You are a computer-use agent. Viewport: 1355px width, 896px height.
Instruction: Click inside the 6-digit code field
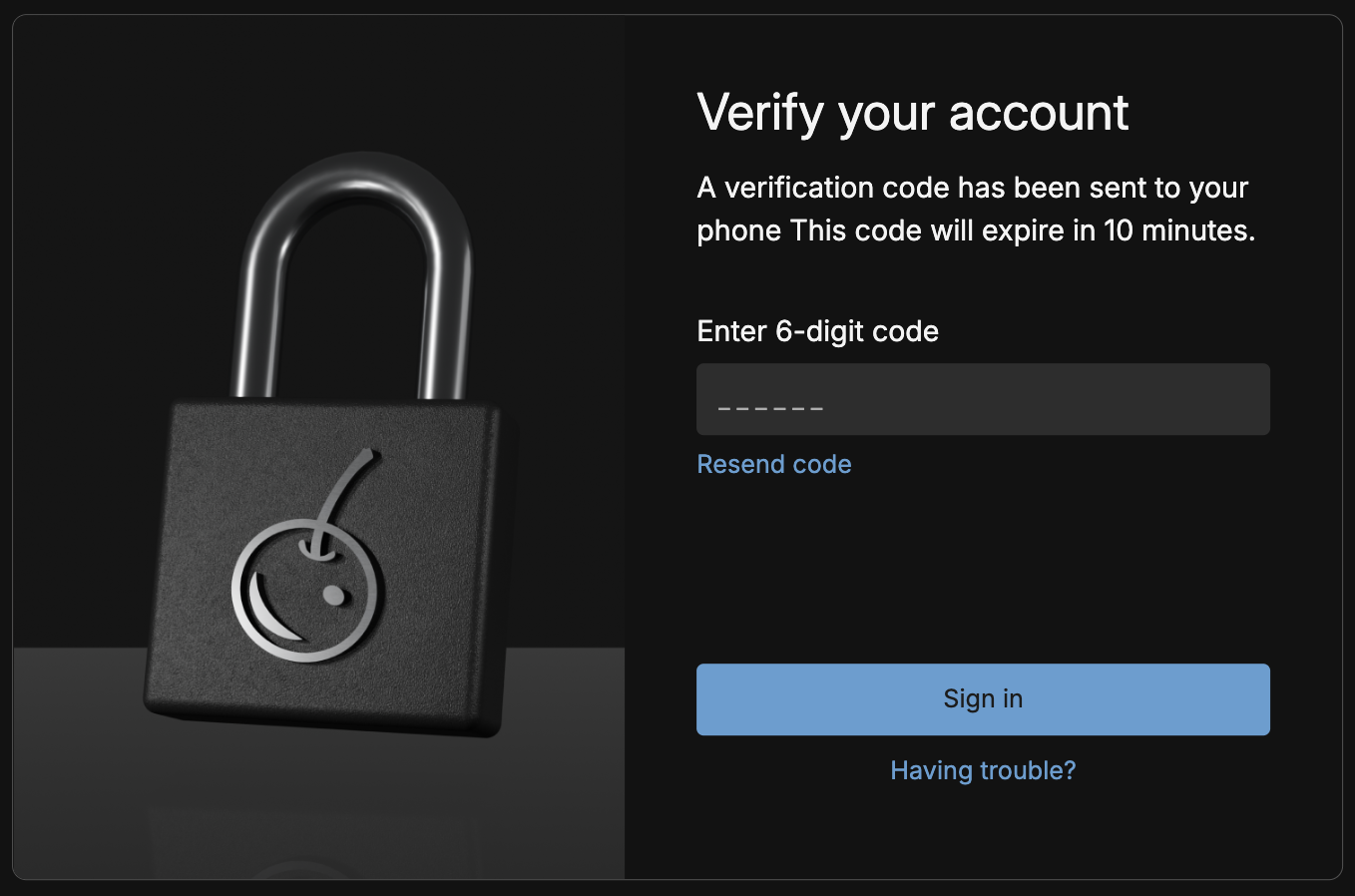pyautogui.click(x=983, y=399)
